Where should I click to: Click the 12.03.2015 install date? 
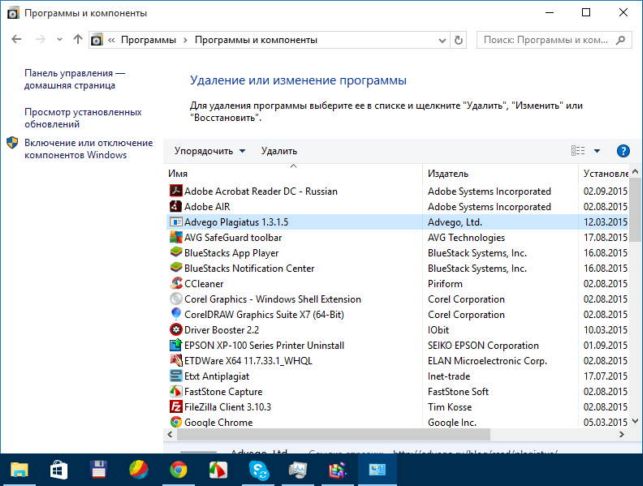[x=605, y=222]
